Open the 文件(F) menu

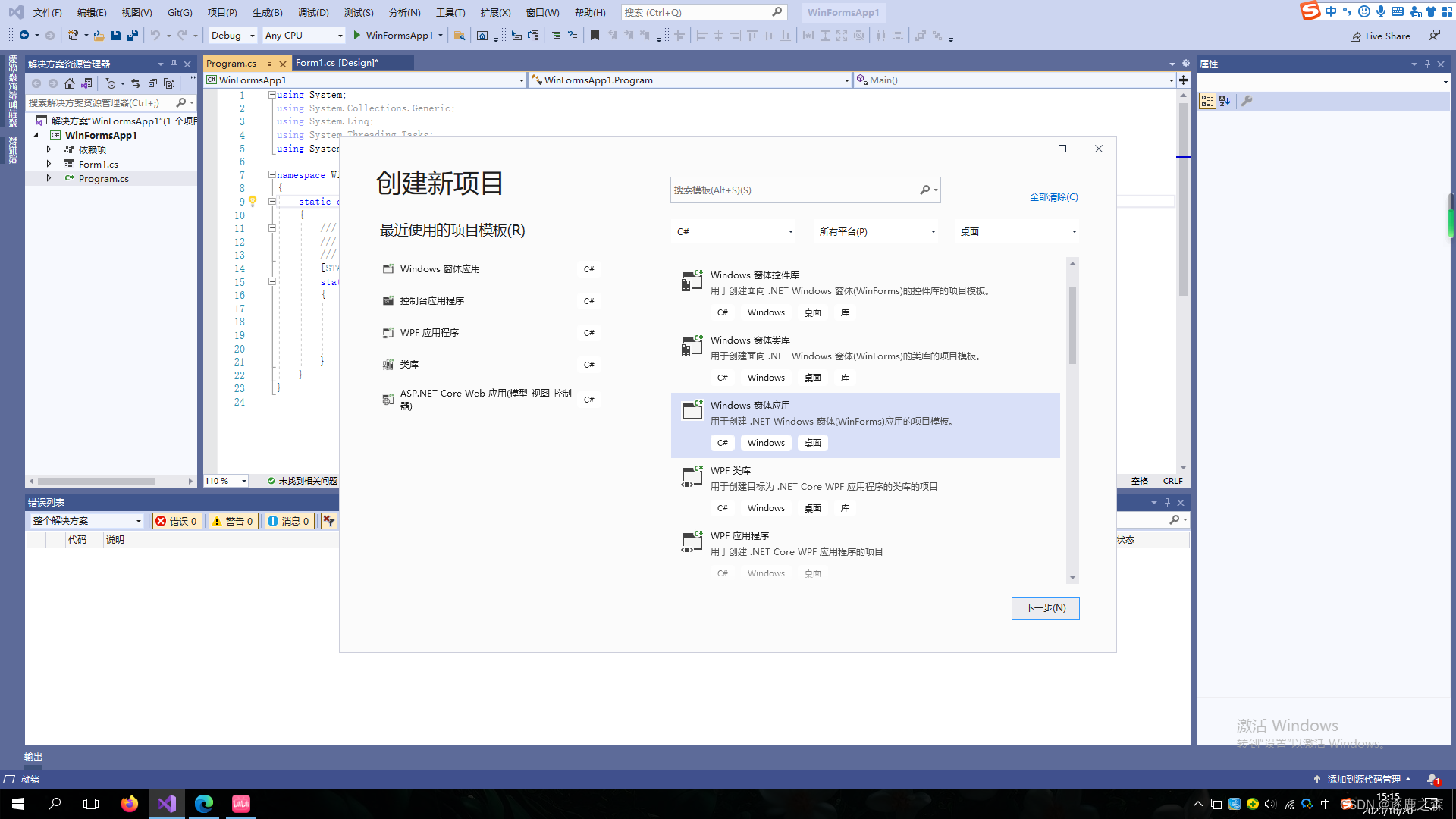pos(47,13)
